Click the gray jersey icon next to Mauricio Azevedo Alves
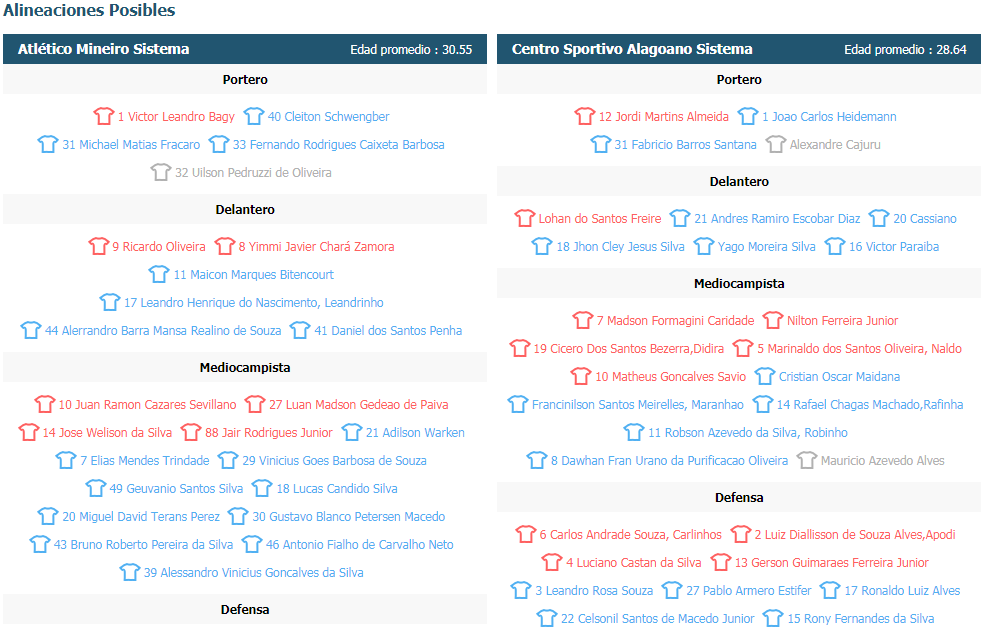983x630 pixels. pyautogui.click(x=807, y=460)
